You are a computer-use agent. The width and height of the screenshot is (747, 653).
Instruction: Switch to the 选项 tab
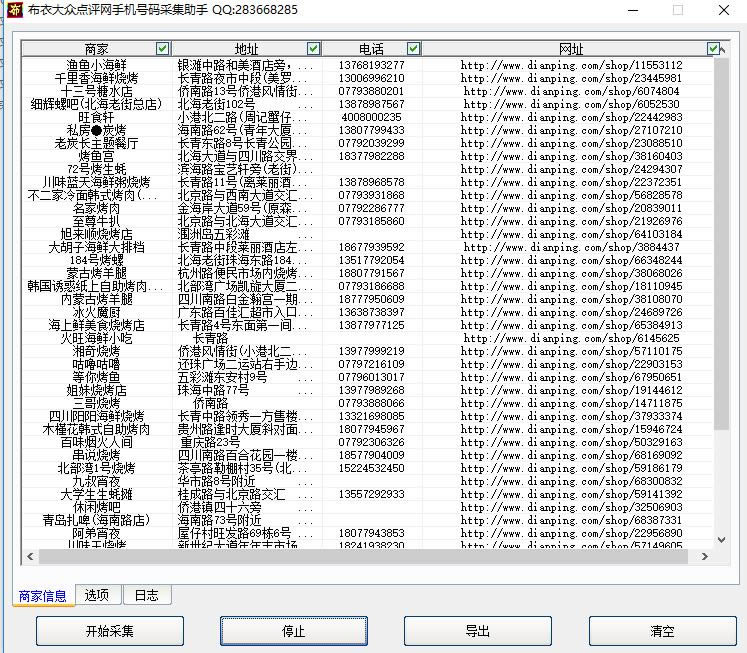point(97,595)
